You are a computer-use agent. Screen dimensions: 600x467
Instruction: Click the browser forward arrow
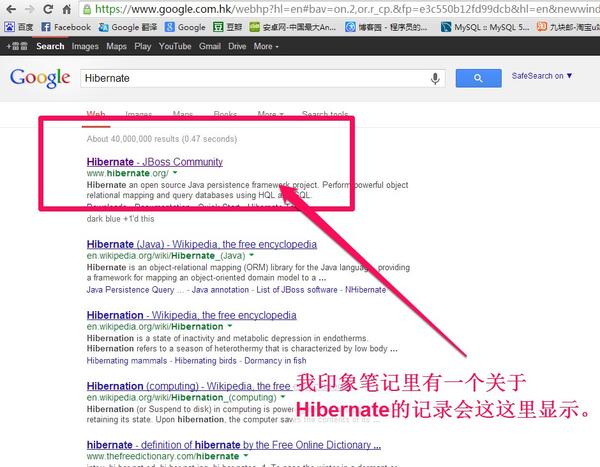(x=29, y=9)
